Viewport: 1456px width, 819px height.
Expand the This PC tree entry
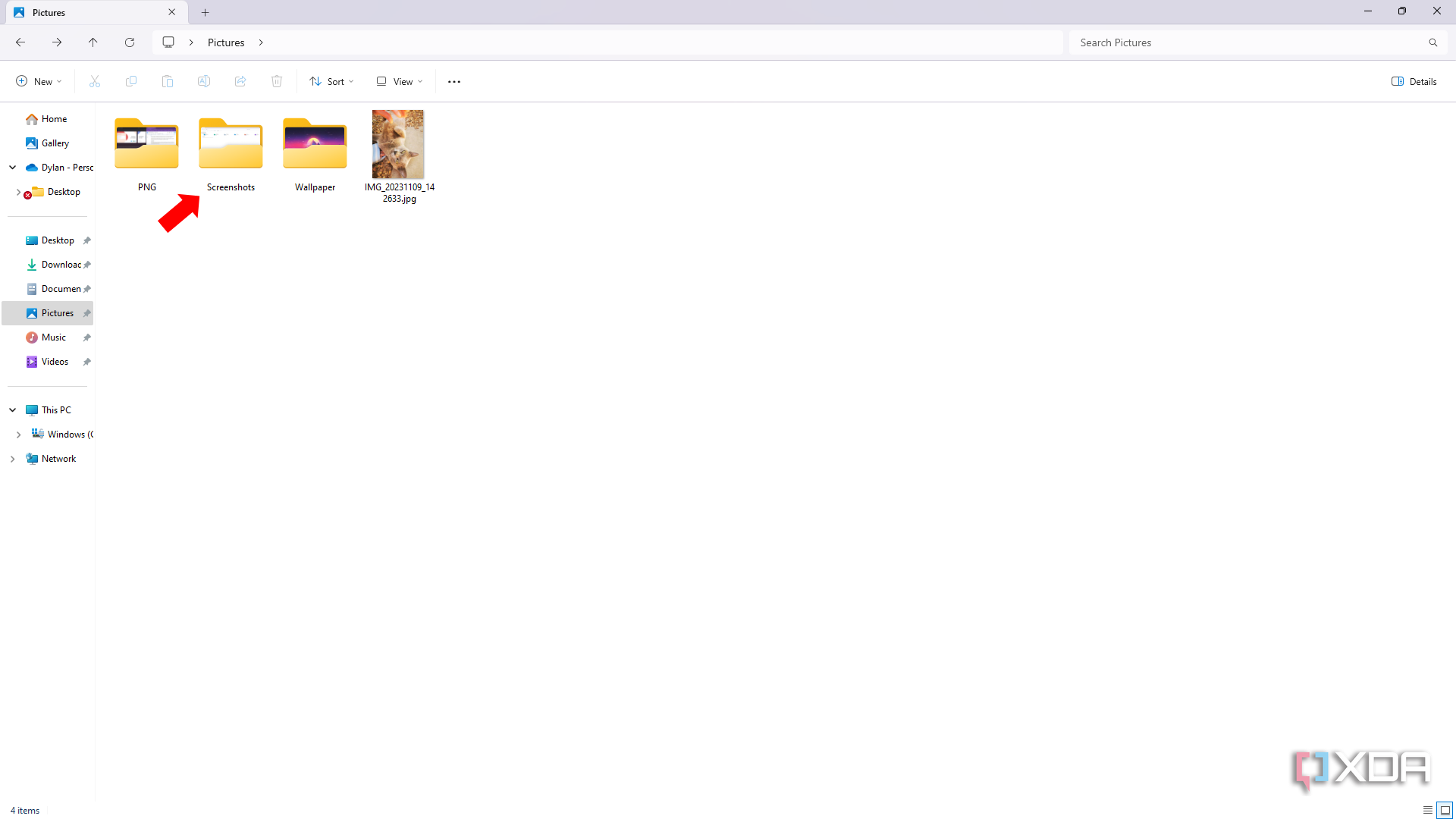tap(12, 409)
